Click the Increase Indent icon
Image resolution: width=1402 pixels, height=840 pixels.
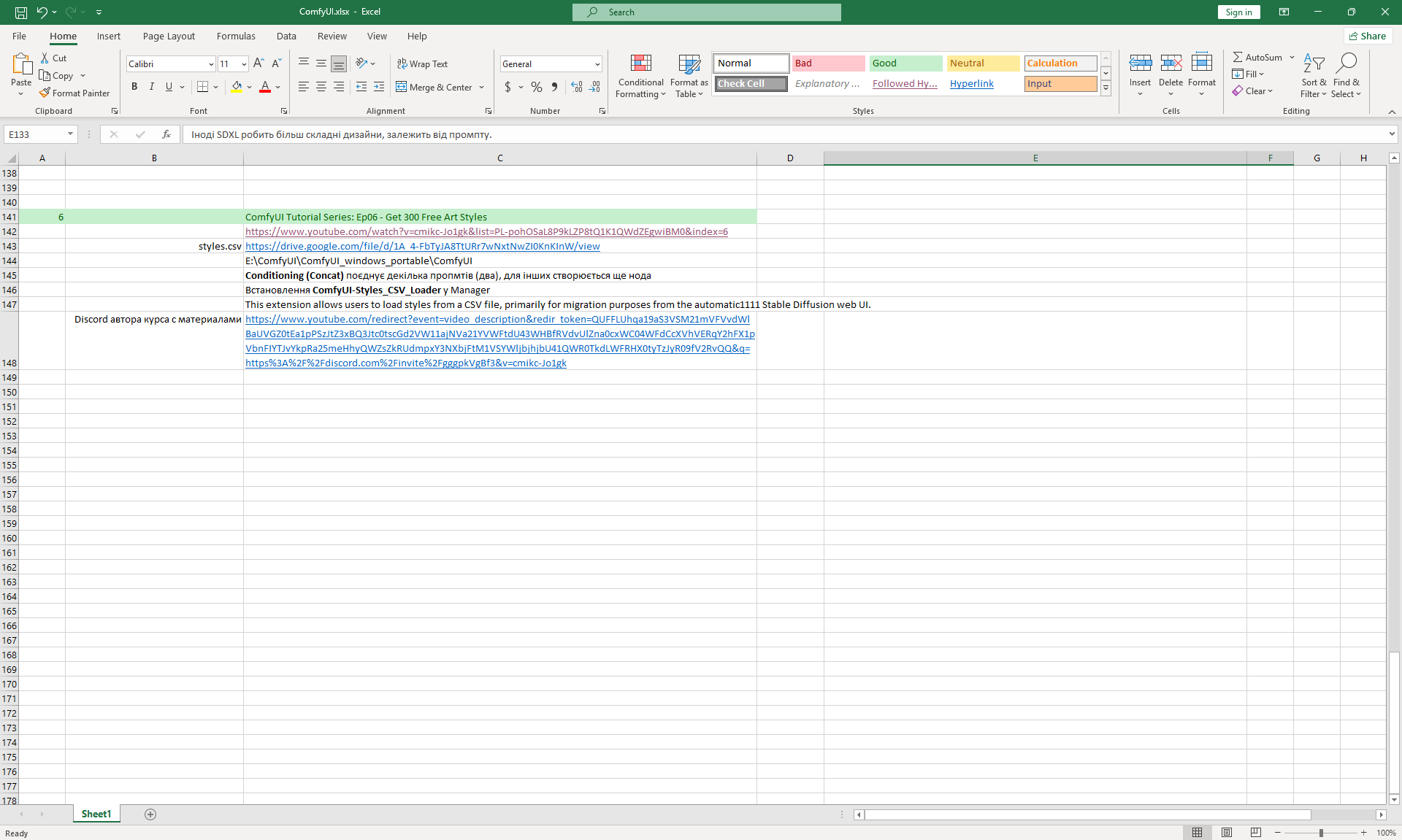pos(378,87)
